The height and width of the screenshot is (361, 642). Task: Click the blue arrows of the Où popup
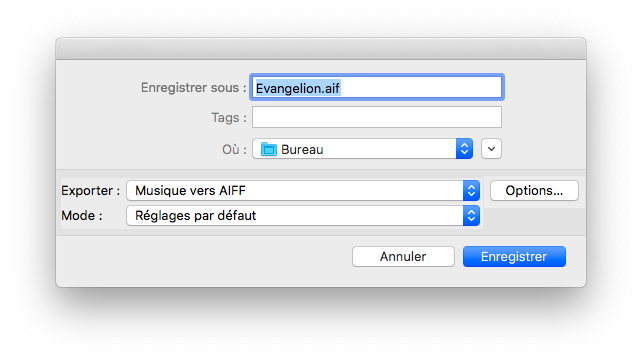464,149
